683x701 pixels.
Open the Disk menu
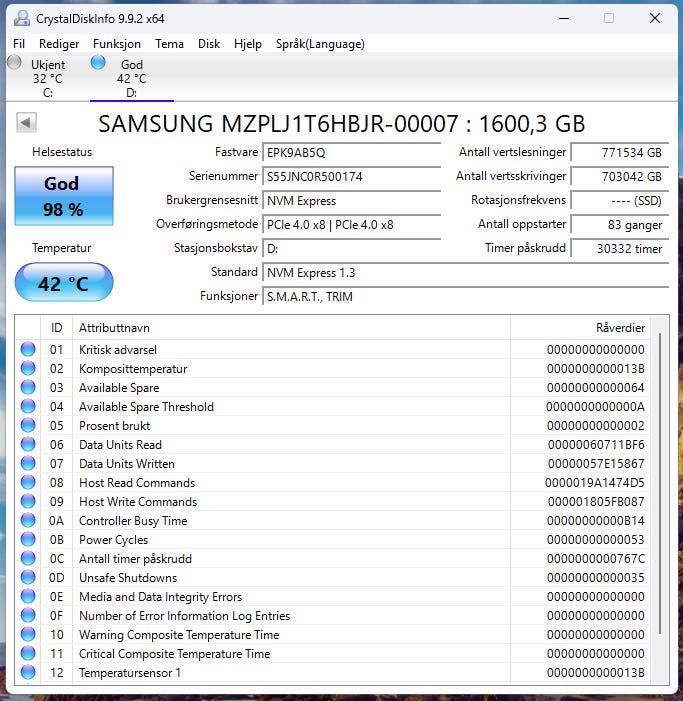(x=209, y=44)
